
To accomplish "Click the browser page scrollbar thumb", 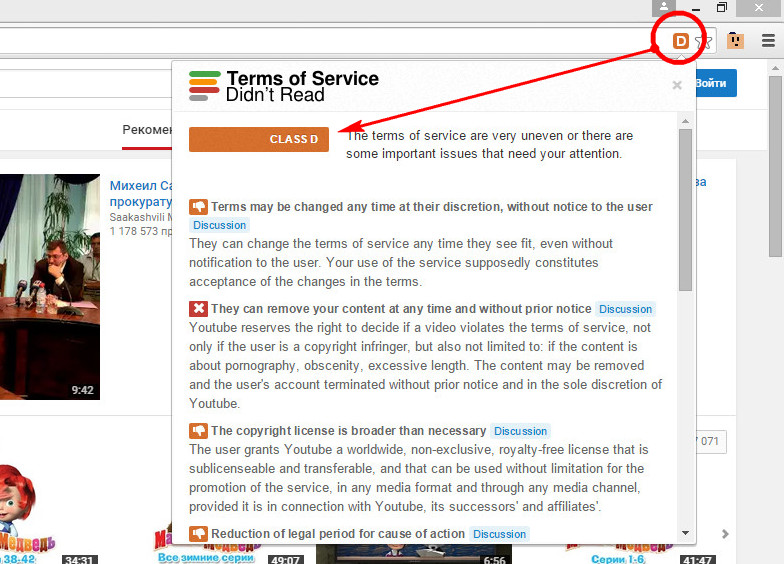I will [776, 166].
